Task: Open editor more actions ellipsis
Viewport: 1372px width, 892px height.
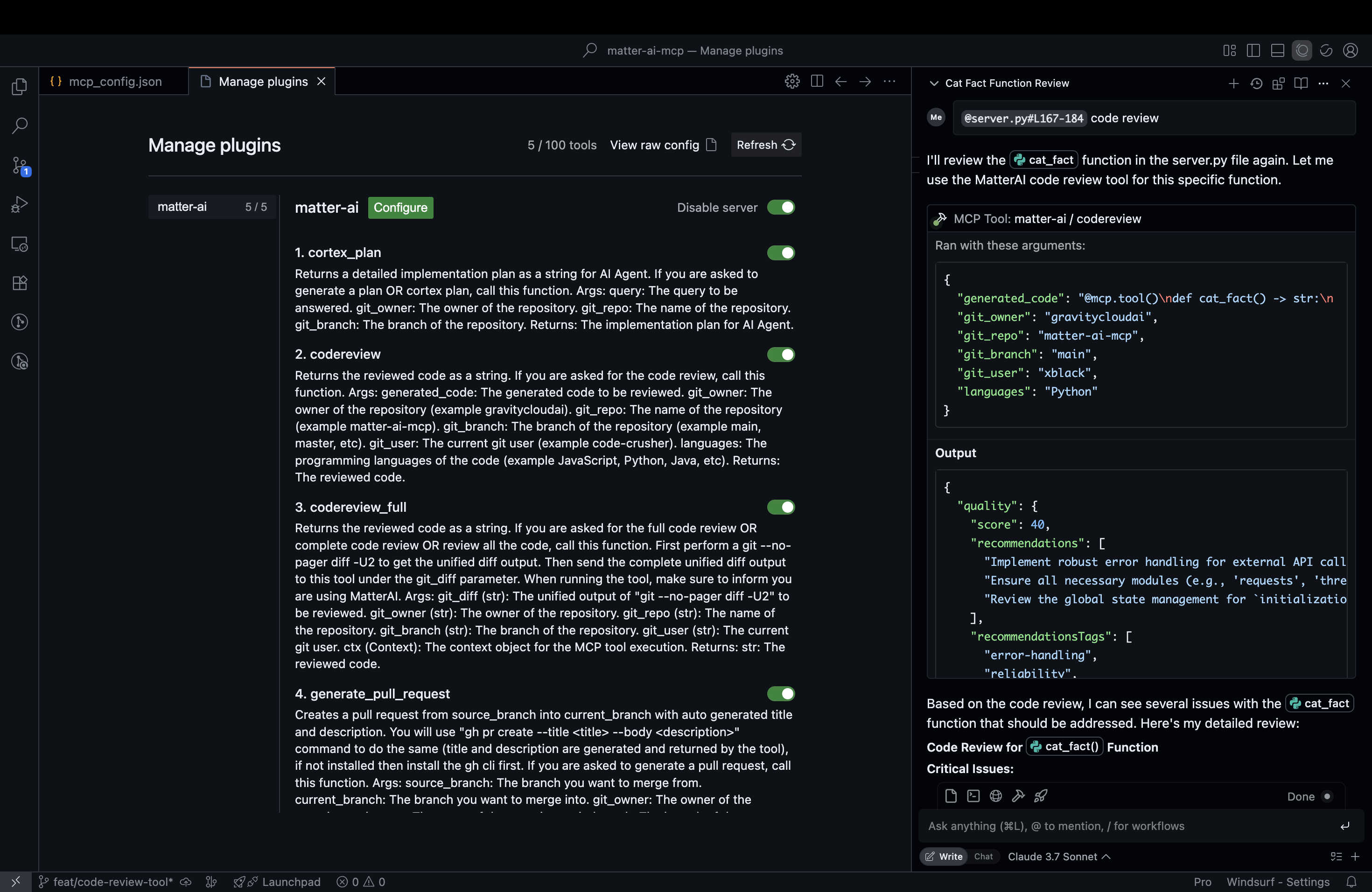Action: (889, 81)
